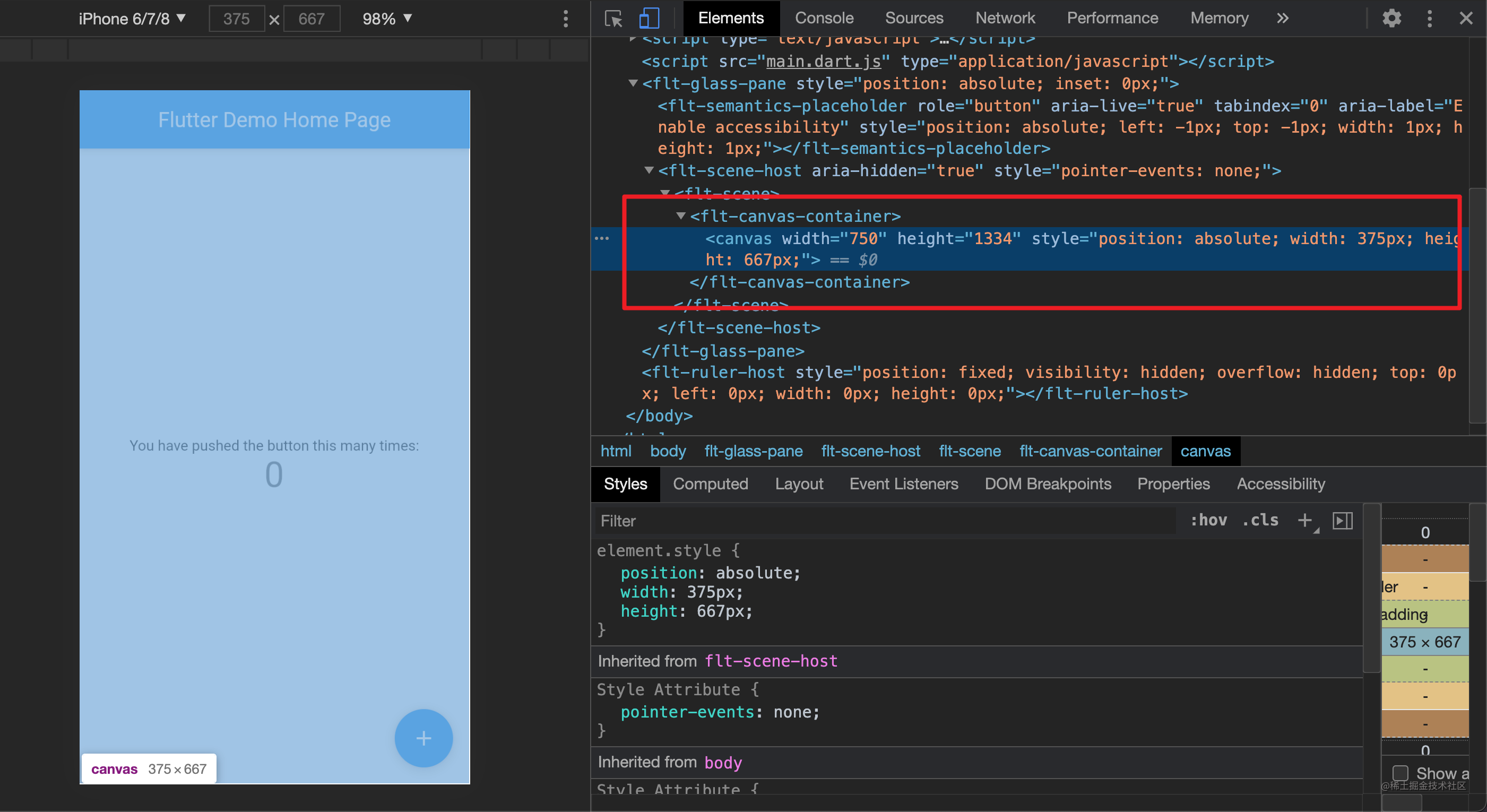Collapse the flt-canvas-container node
This screenshot has height=812, width=1487.
pyautogui.click(x=681, y=216)
